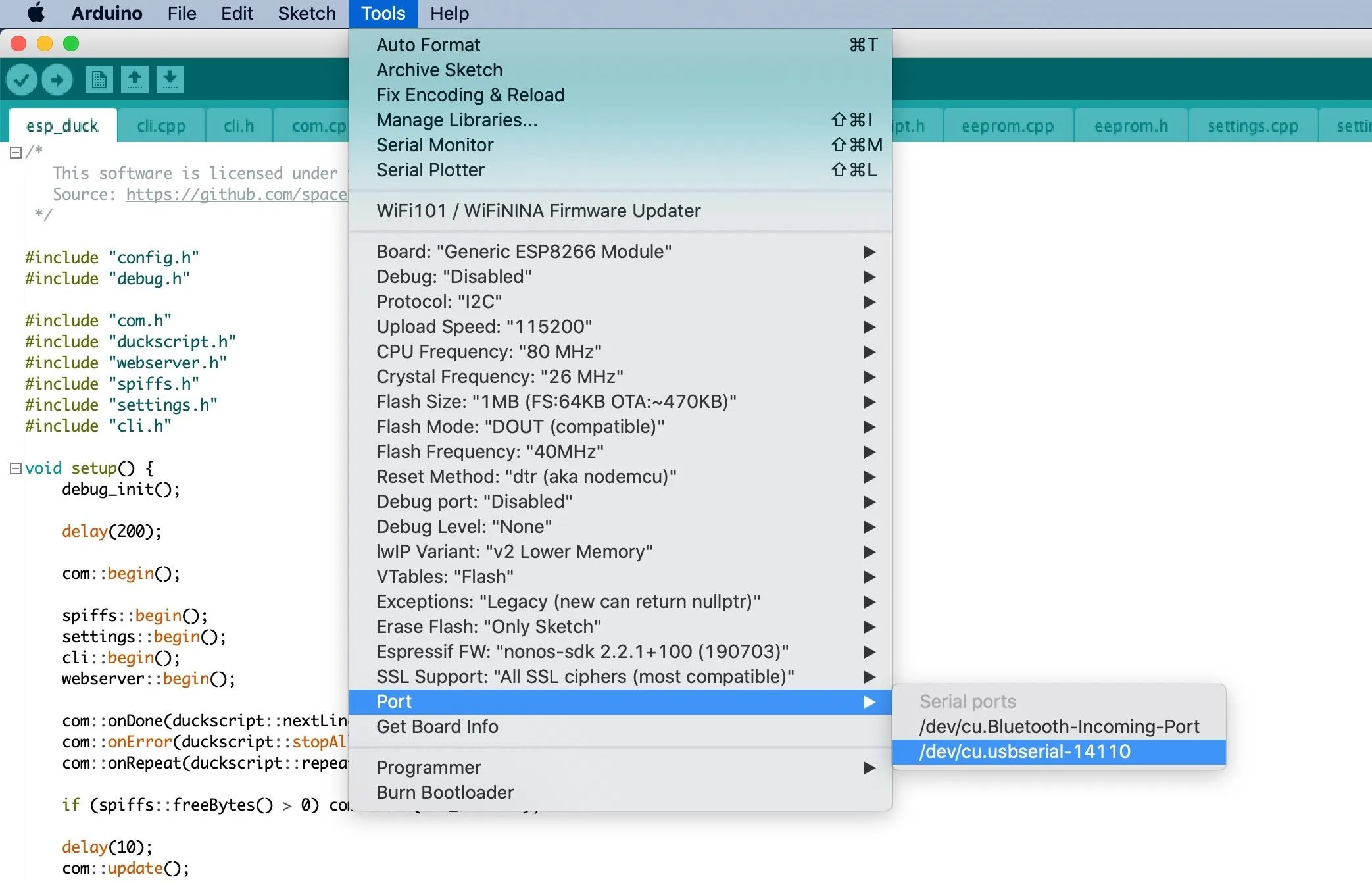1372x883 pixels.
Task: Choose Archive Sketch from Tools menu
Action: tap(620, 70)
